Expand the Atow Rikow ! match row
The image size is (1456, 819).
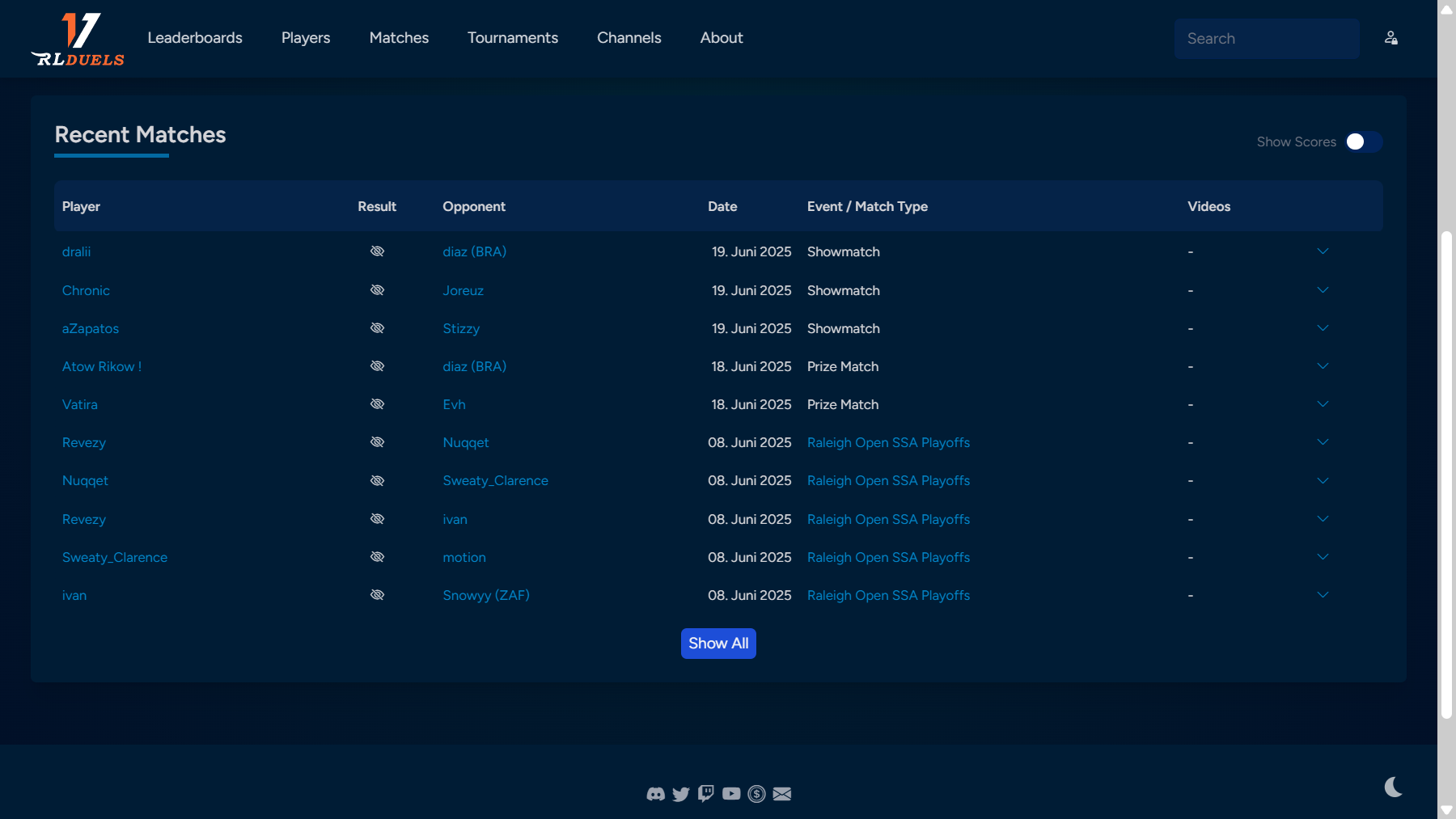tap(1323, 366)
